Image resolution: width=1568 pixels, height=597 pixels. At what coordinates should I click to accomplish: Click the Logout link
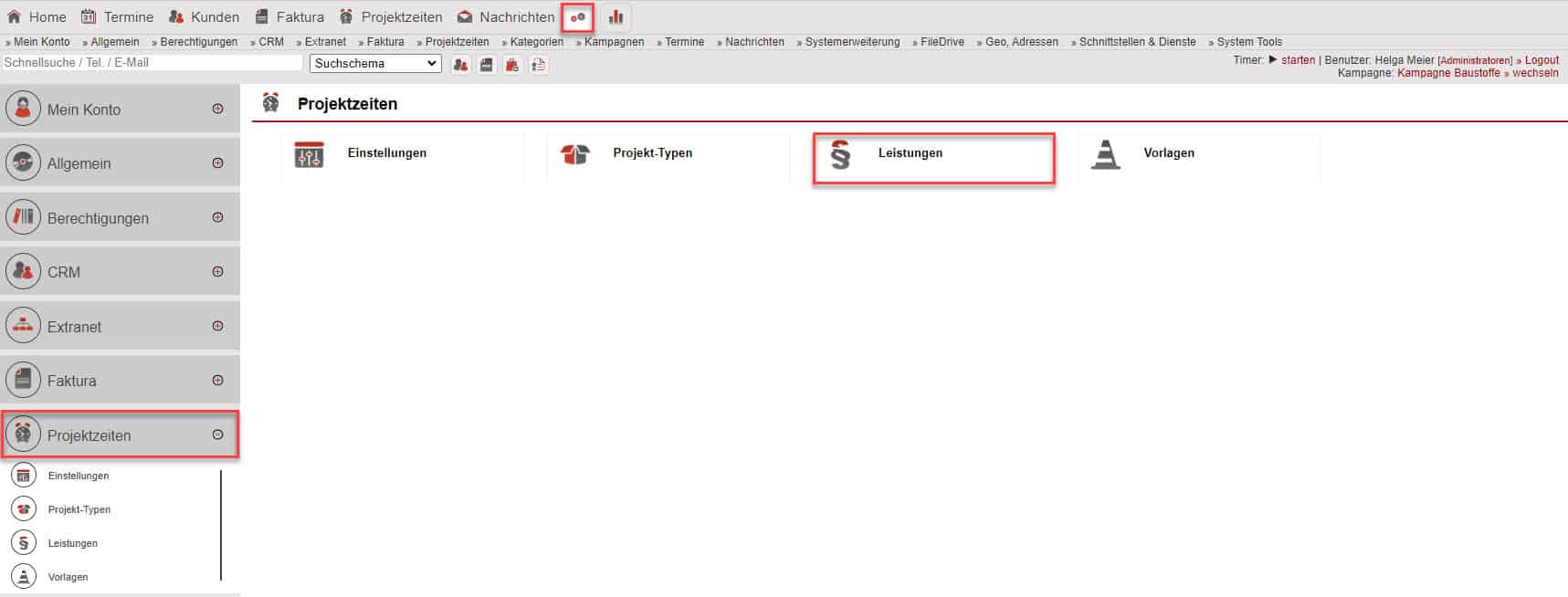(1542, 60)
